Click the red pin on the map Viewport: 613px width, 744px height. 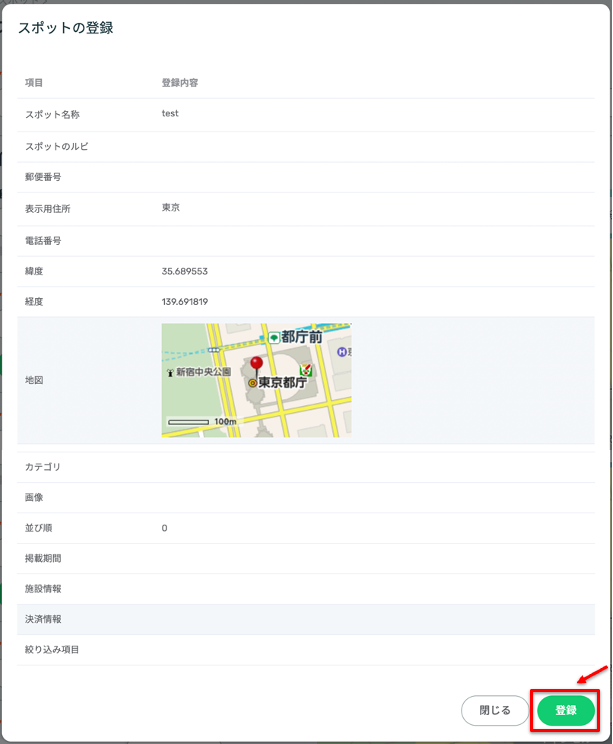tap(256, 368)
